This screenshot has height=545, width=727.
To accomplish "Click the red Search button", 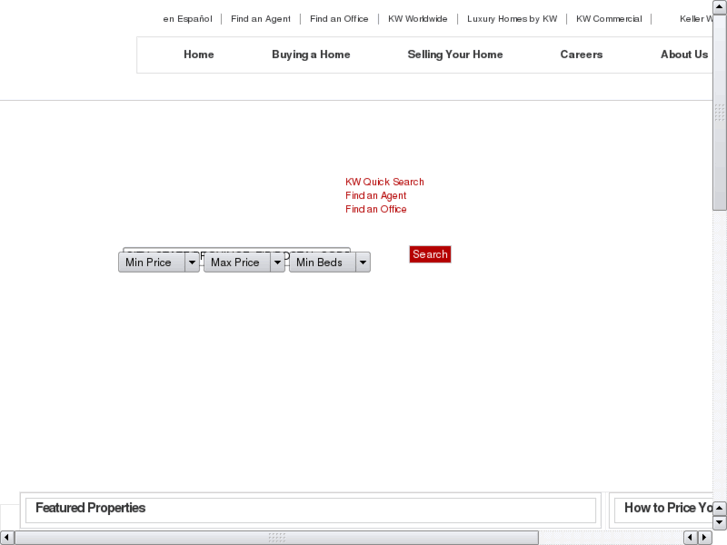I will 430,254.
